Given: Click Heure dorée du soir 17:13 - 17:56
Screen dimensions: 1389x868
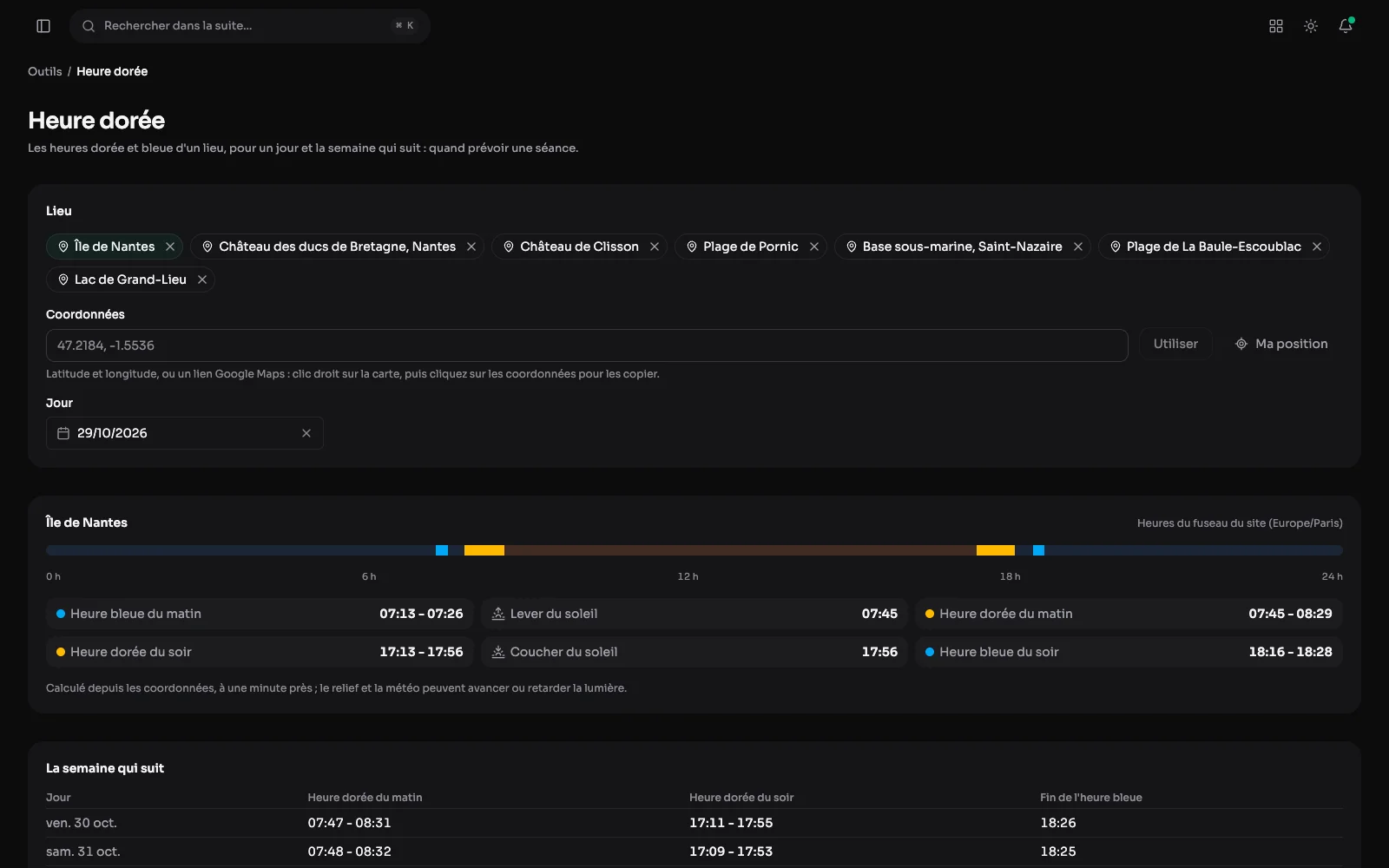Looking at the screenshot, I should pos(260,652).
